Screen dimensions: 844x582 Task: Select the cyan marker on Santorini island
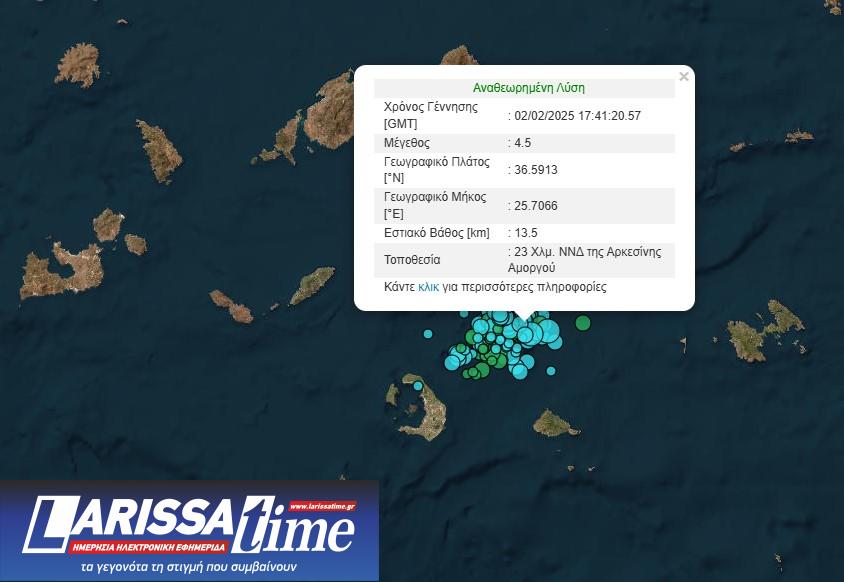point(418,386)
